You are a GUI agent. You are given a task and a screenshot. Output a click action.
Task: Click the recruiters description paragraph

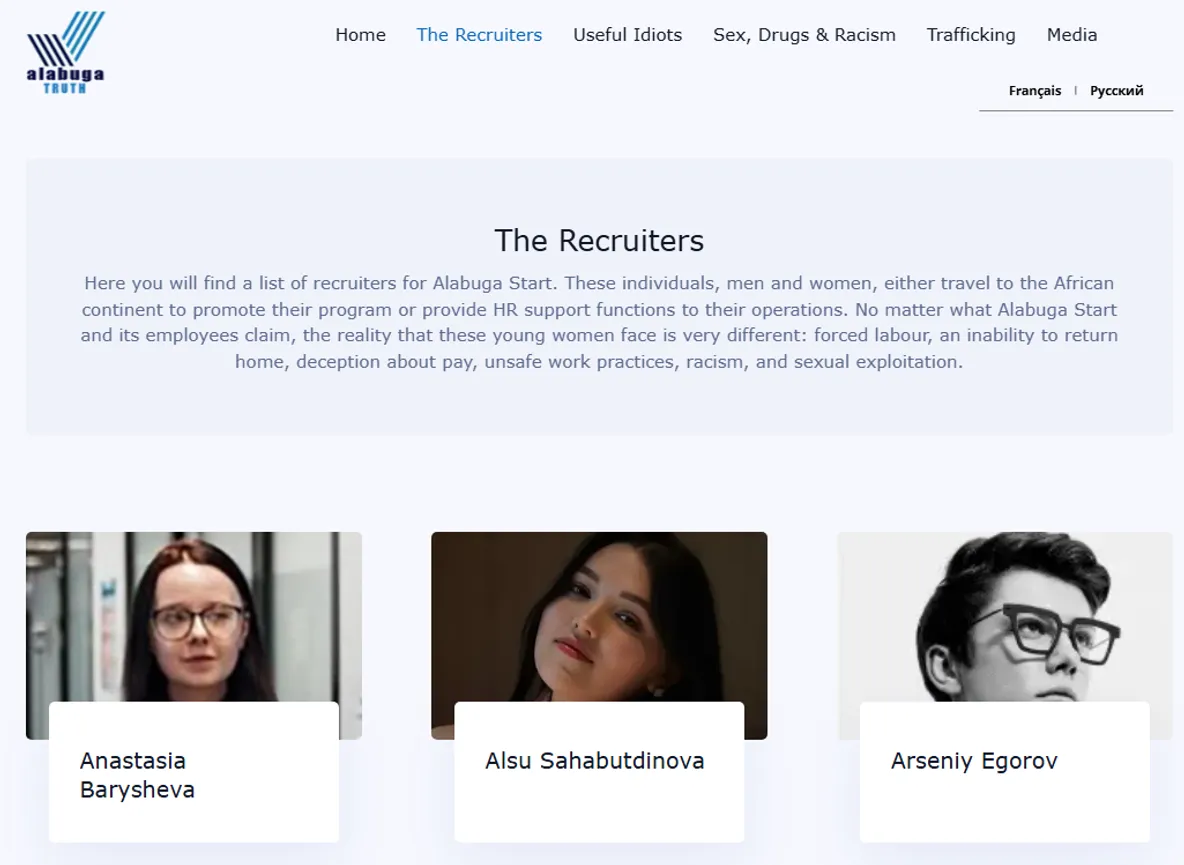coord(599,322)
